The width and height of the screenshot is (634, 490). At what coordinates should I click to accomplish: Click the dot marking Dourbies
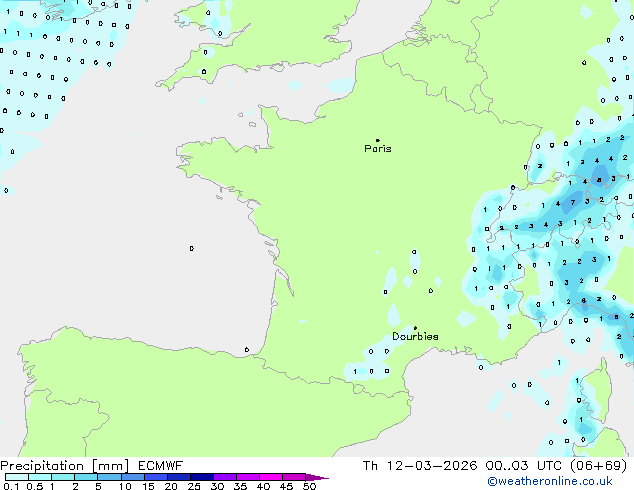point(415,328)
